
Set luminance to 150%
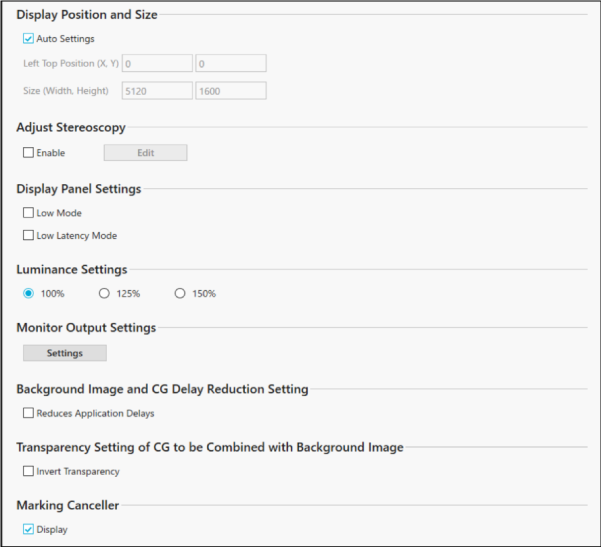[180, 294]
